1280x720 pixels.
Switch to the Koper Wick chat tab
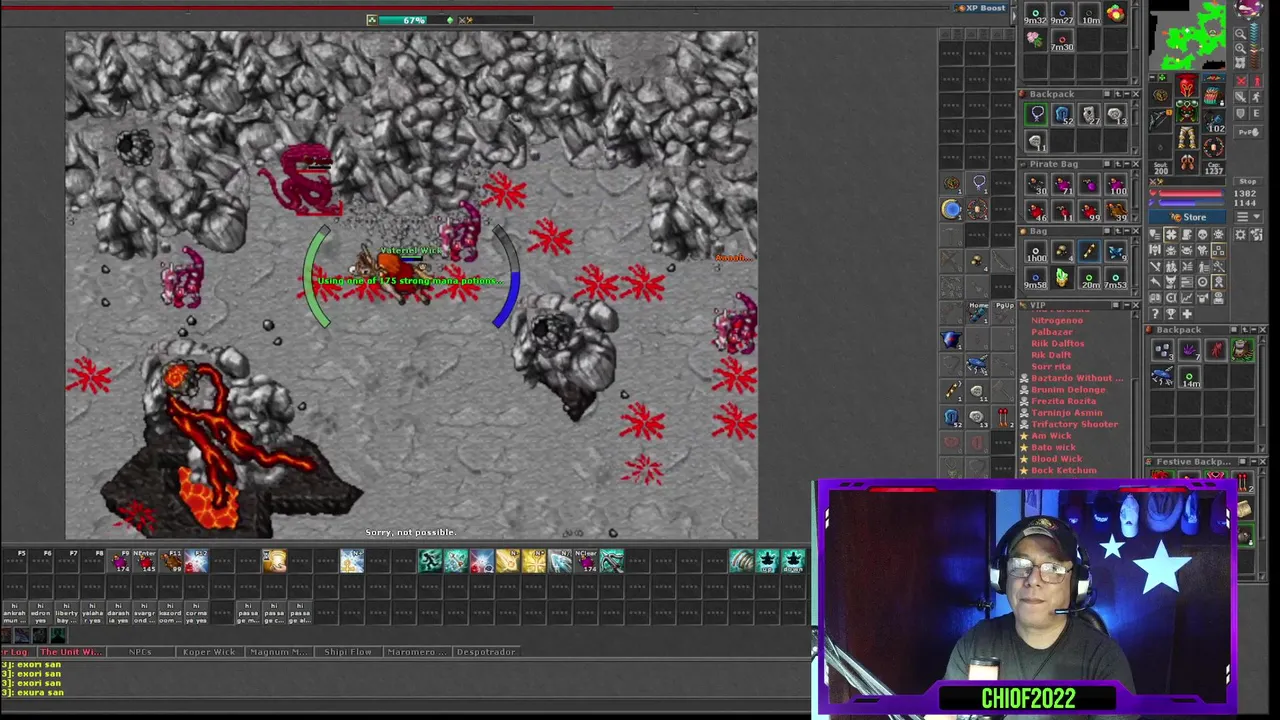(210, 652)
